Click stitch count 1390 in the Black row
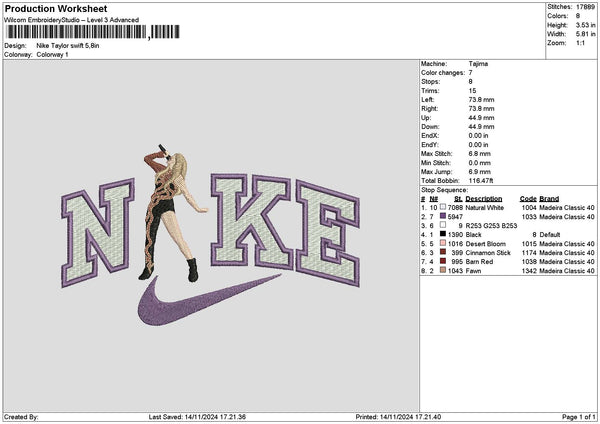The width and height of the screenshot is (600, 424). pyautogui.click(x=455, y=235)
